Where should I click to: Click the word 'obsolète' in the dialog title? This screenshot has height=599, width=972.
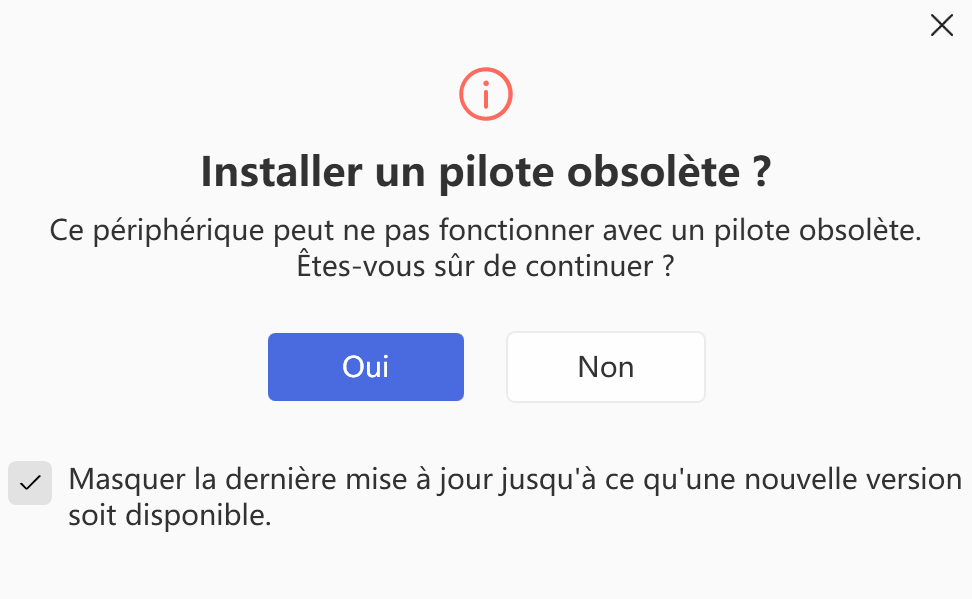653,171
